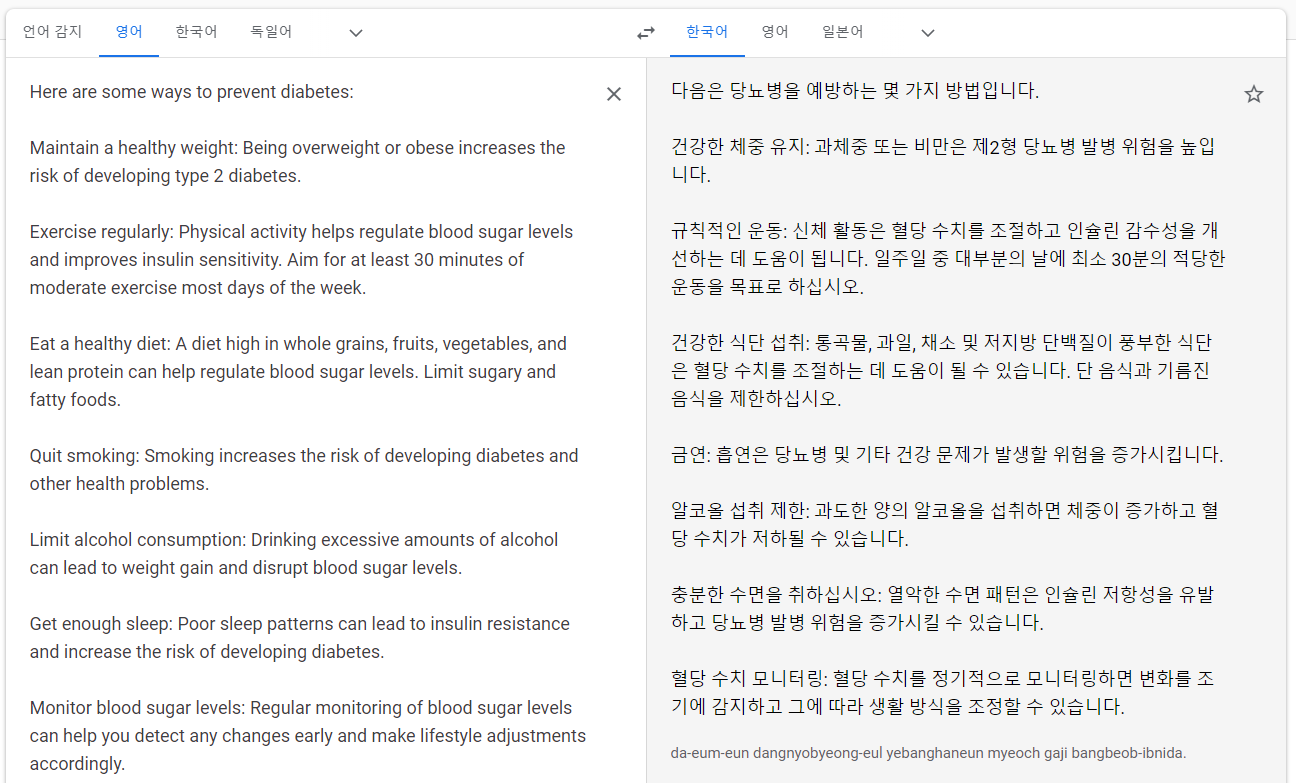Choose 영어 as the source language
Image resolution: width=1296 pixels, height=783 pixels.
click(x=129, y=32)
